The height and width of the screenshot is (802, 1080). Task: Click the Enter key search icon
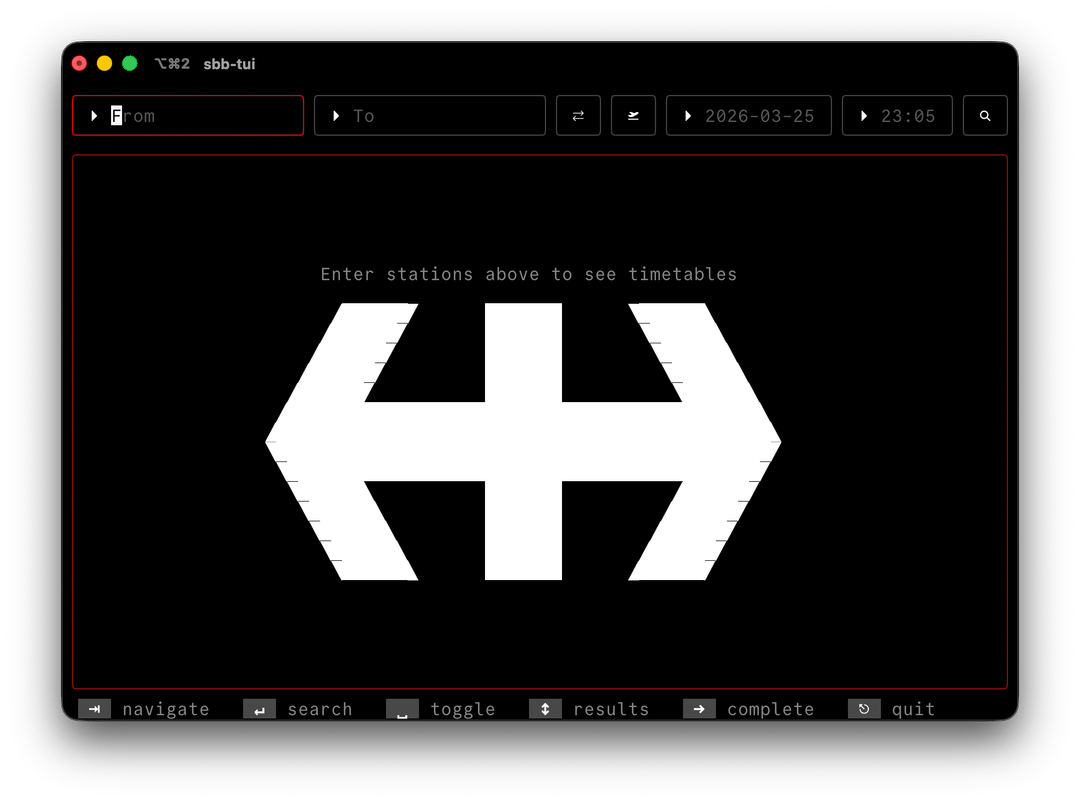tap(259, 709)
